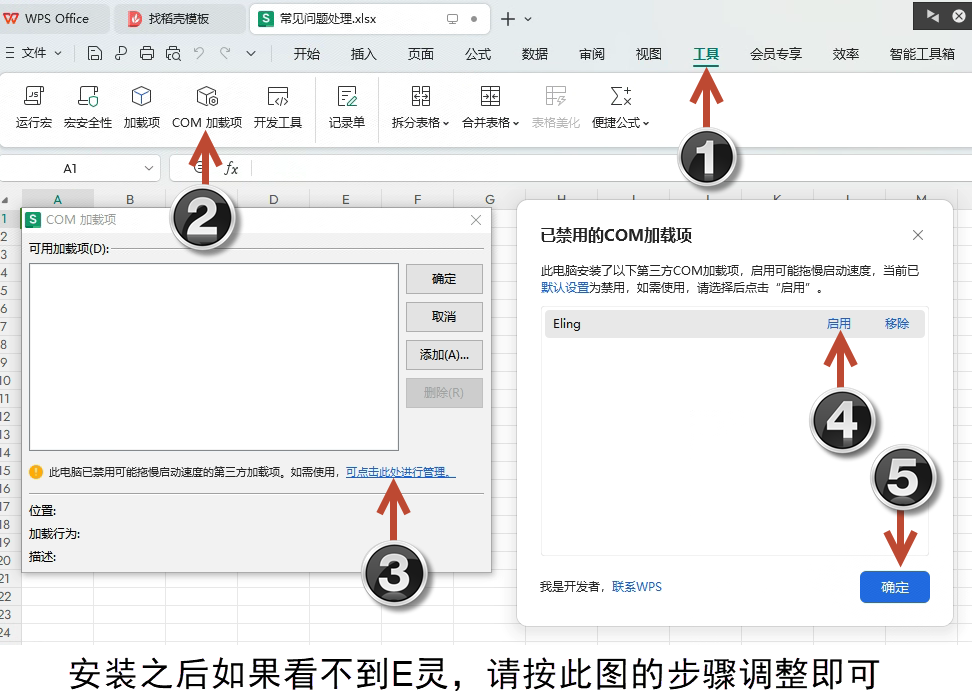Click the 联系WPS link
This screenshot has width=972, height=699.
click(637, 587)
